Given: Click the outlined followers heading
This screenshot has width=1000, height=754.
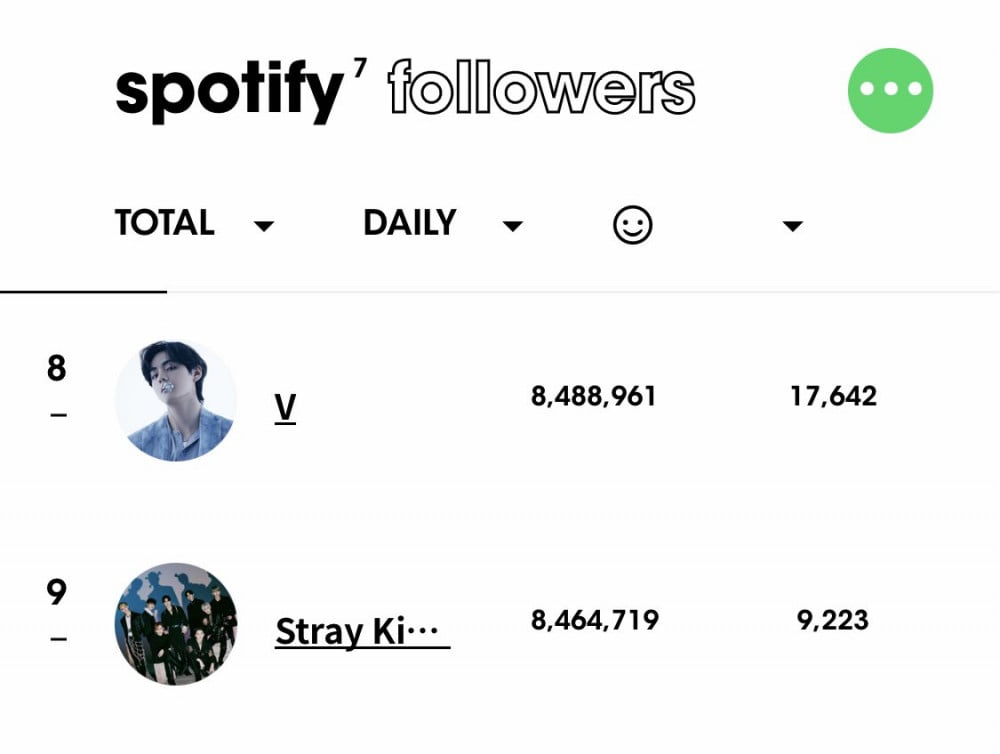Looking at the screenshot, I should click(x=541, y=87).
